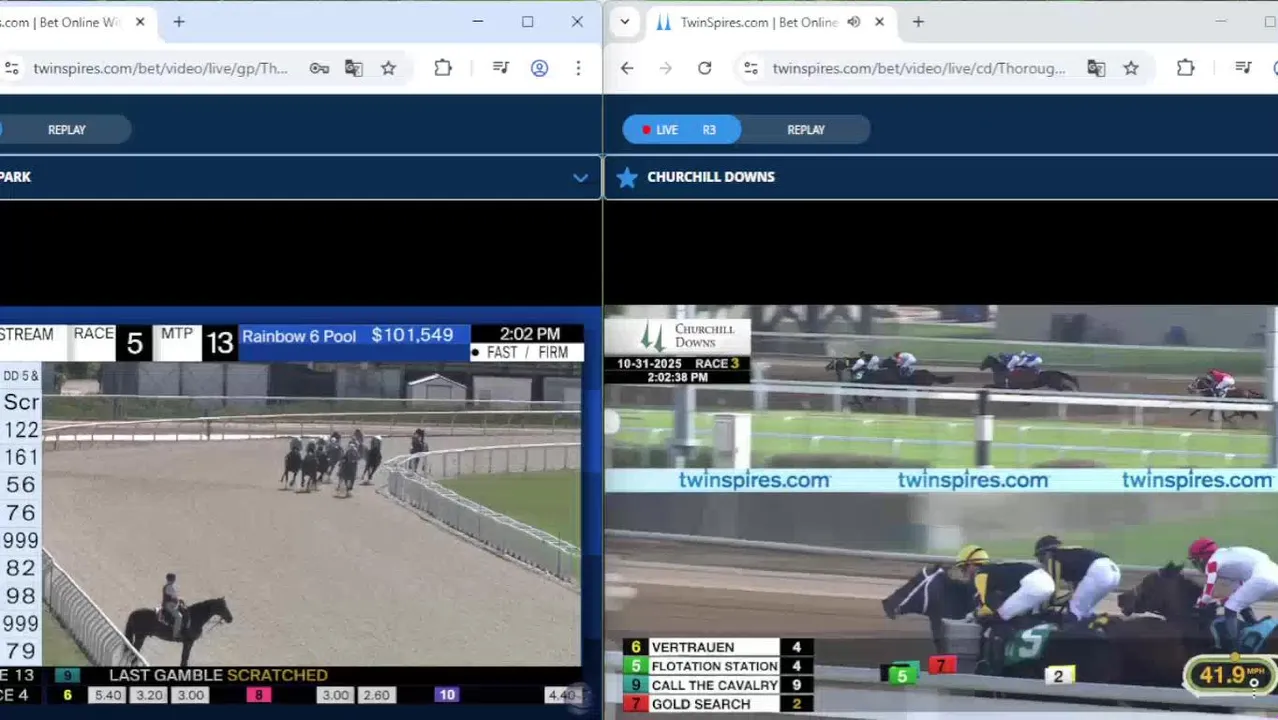This screenshot has width=1278, height=720.
Task: Click the 10-31-2025 RACE 3 overlay
Action: 680,370
